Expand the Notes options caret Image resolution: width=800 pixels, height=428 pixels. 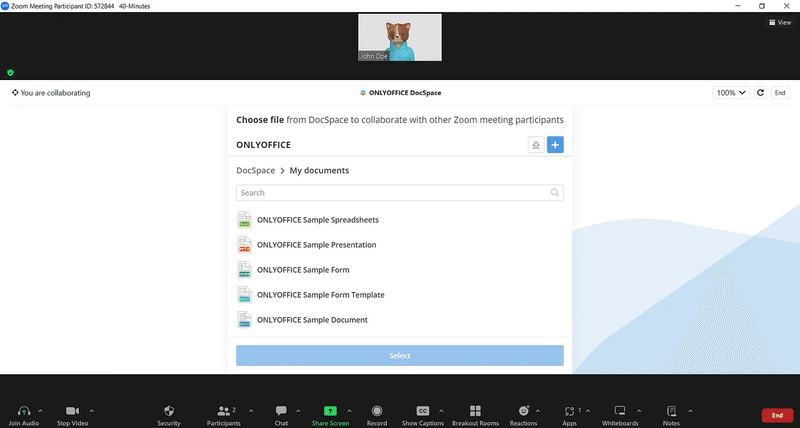point(690,411)
